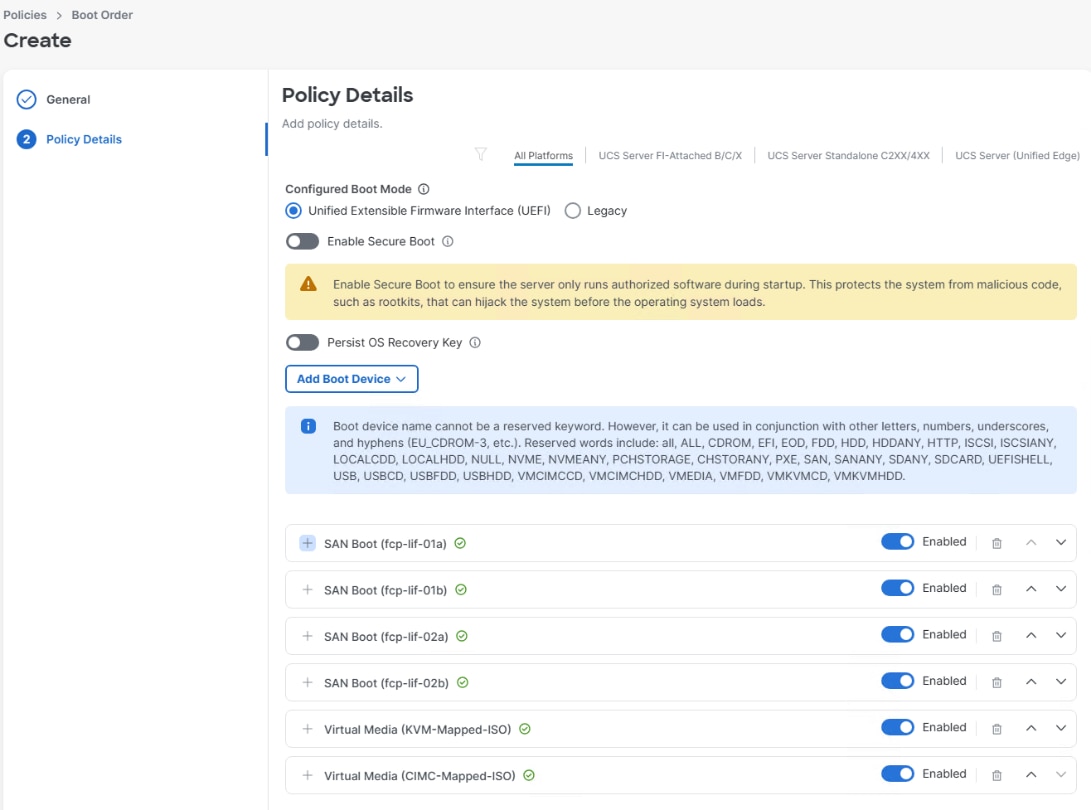Open UCS Server (Unified Edge) tab
This screenshot has width=1091, height=810.
[1017, 156]
